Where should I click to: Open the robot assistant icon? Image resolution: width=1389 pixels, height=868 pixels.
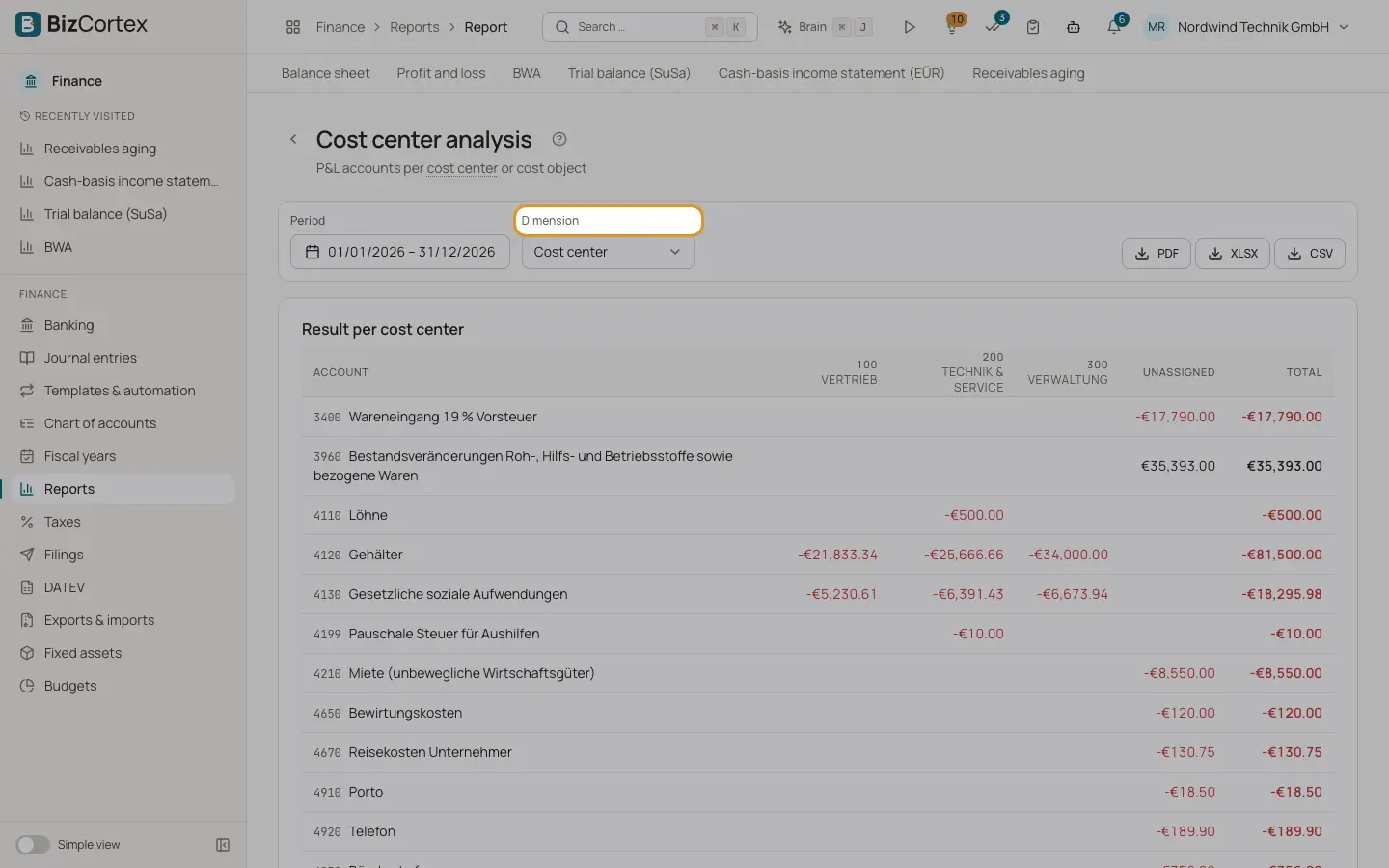[x=1074, y=27]
